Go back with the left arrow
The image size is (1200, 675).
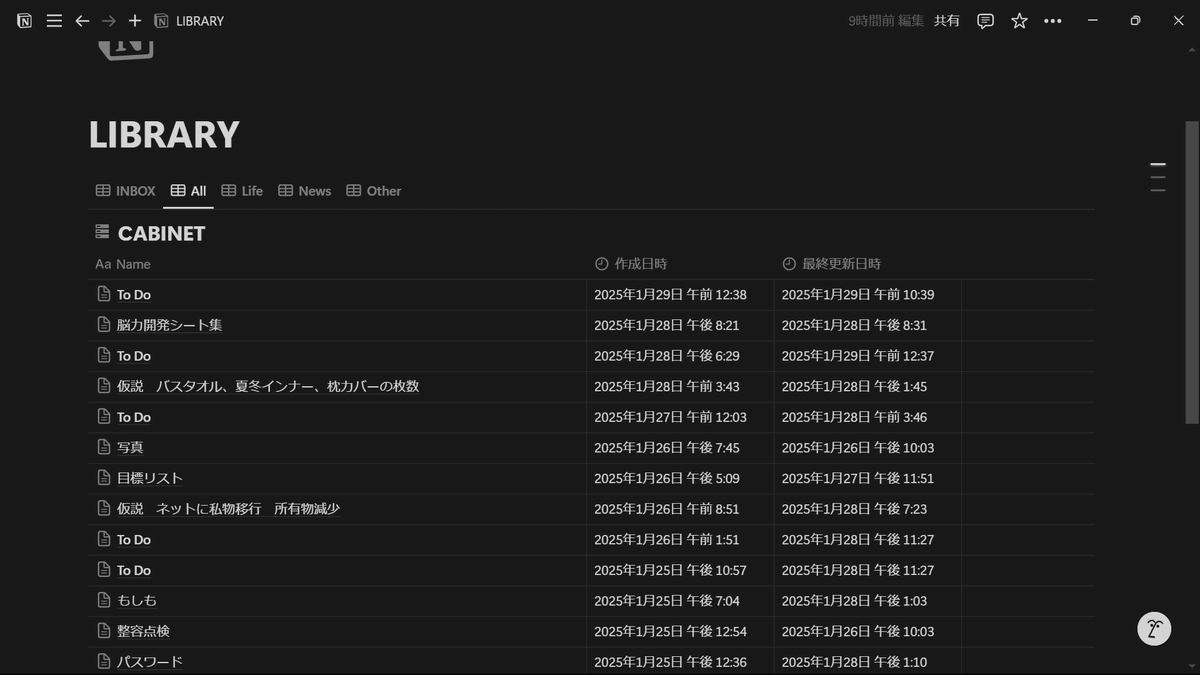click(x=82, y=21)
